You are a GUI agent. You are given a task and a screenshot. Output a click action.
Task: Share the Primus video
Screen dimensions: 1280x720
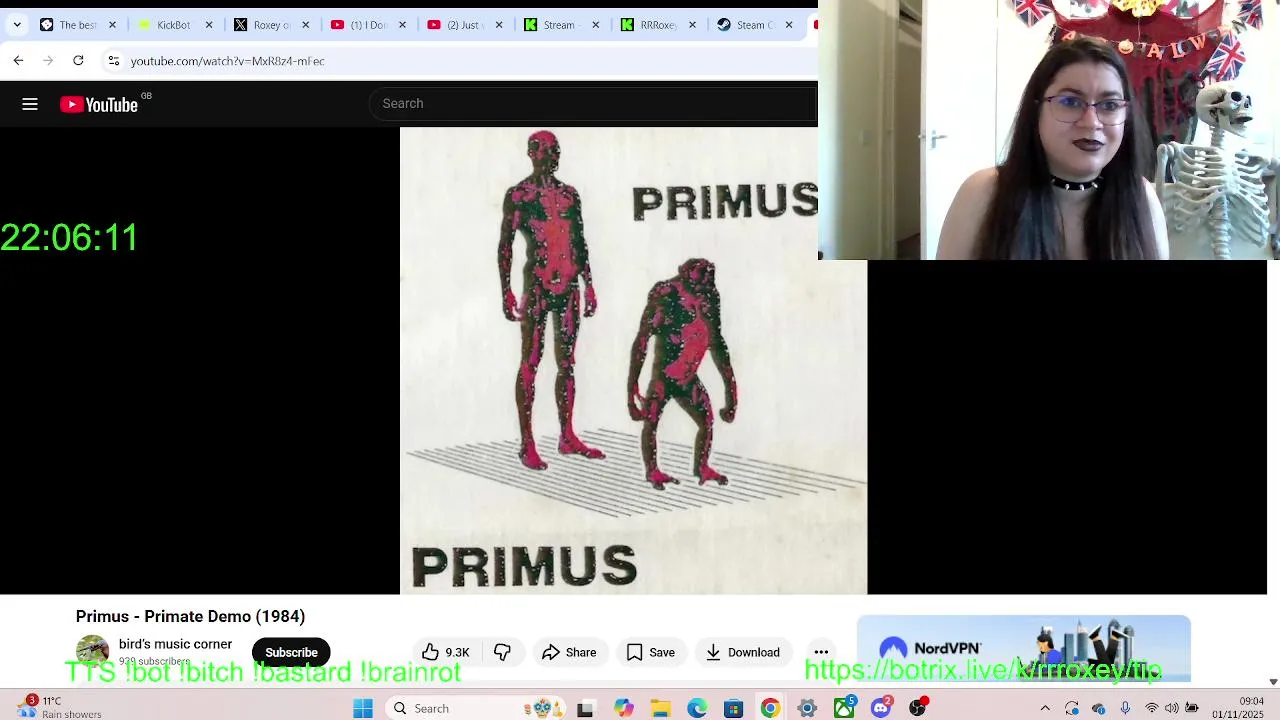(x=569, y=652)
